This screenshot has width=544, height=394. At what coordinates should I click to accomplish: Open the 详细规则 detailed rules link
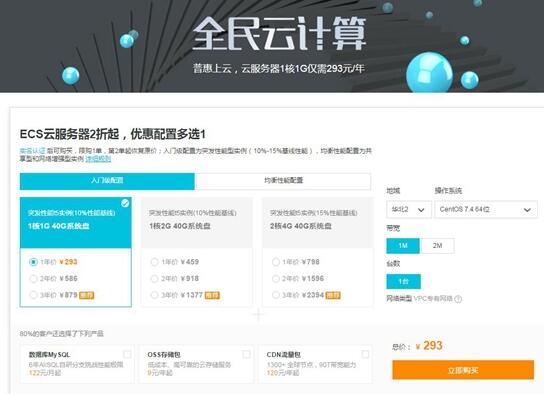[98, 159]
